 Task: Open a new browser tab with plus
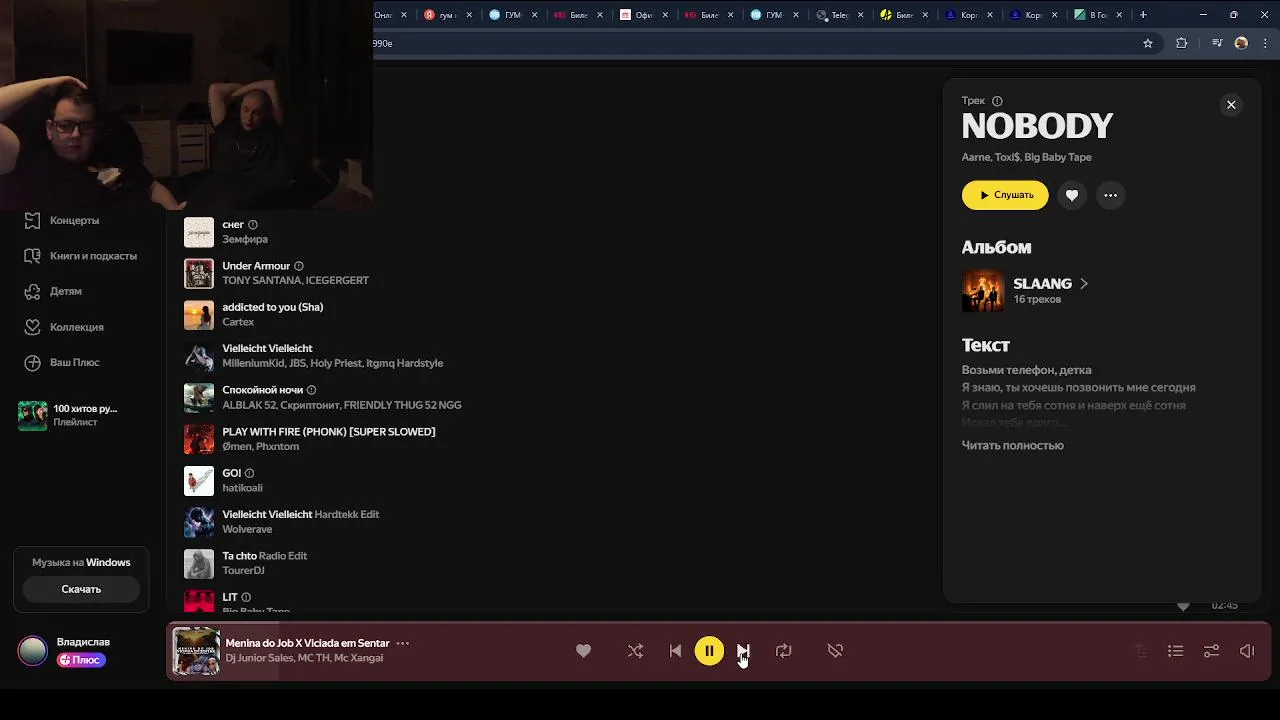[x=1143, y=15]
